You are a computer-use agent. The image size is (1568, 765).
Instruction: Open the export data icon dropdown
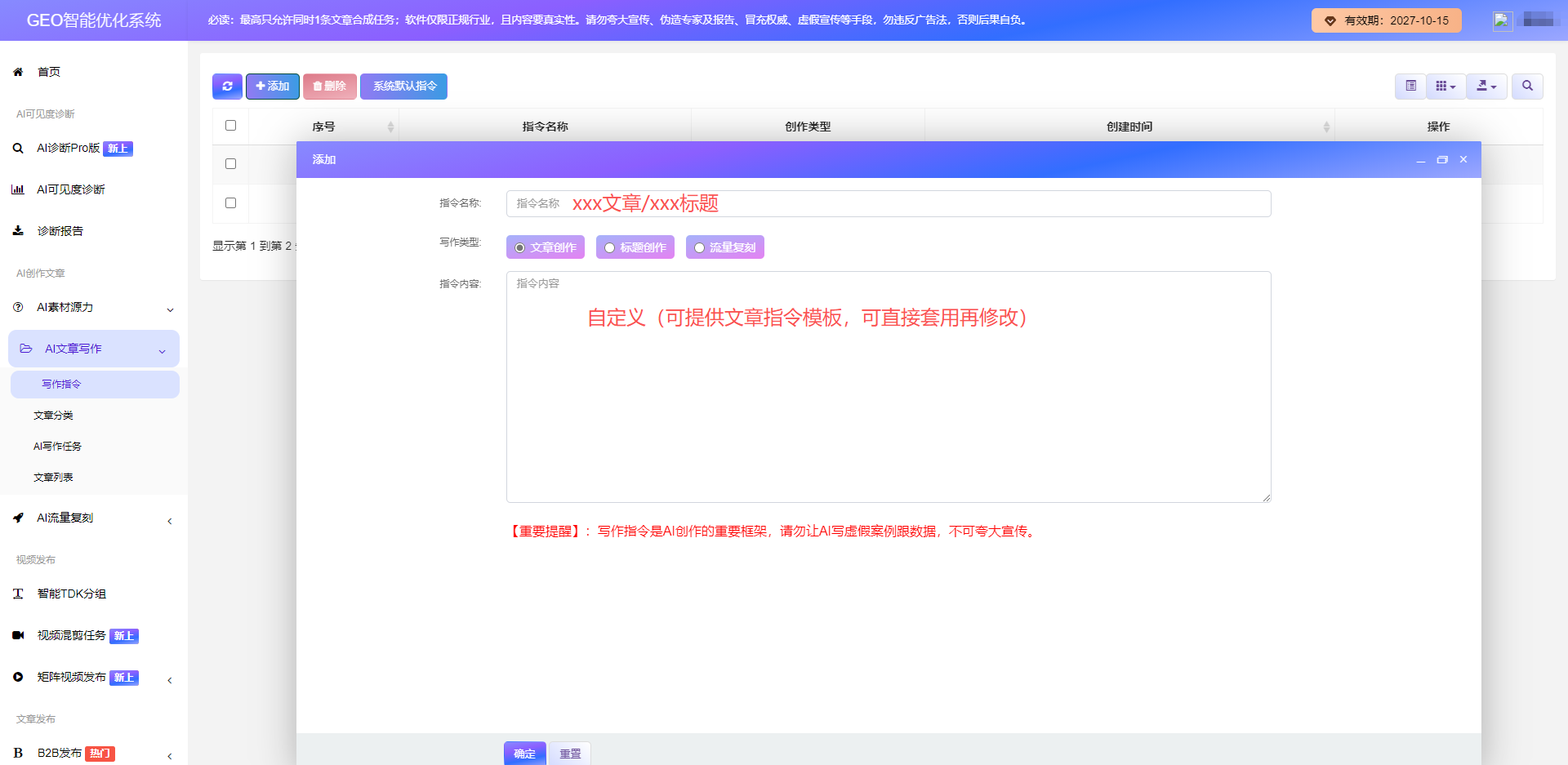pos(1486,86)
